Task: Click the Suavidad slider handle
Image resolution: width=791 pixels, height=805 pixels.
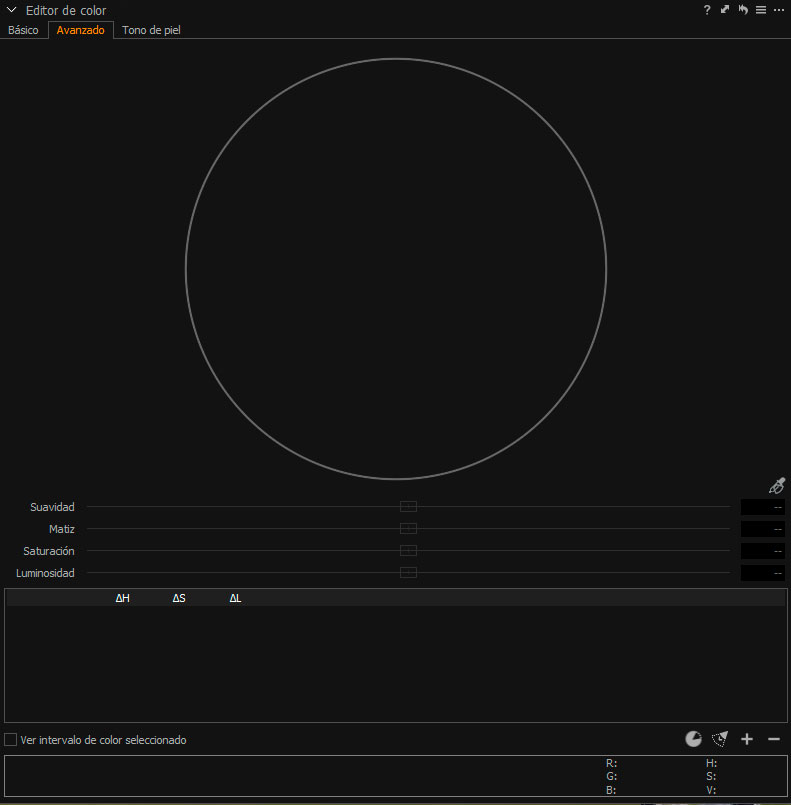Action: click(408, 507)
